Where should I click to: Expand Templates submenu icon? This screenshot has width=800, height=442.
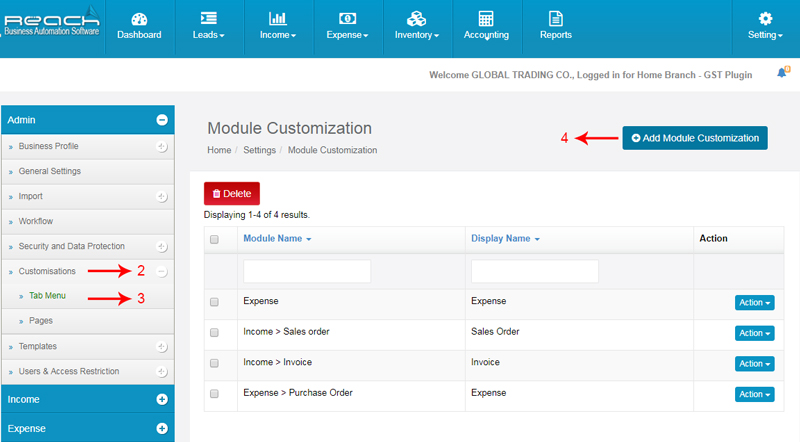[161, 347]
